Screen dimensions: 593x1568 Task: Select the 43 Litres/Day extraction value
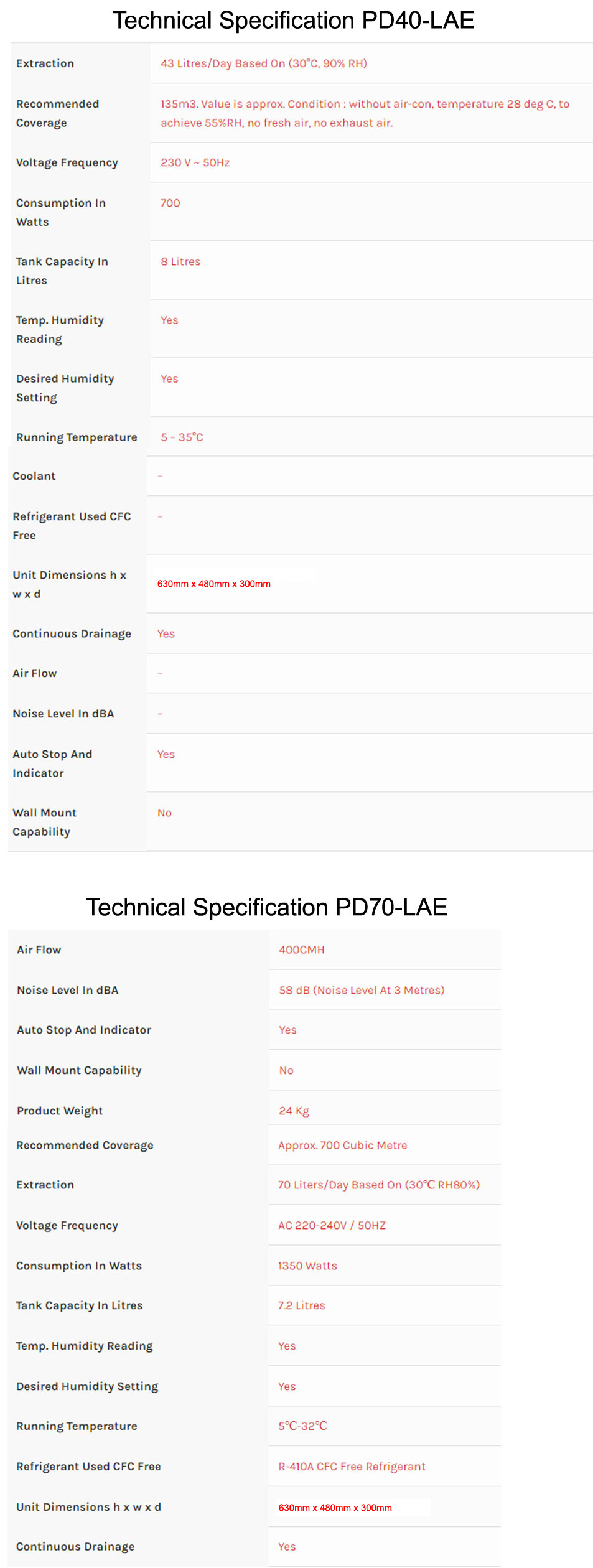(264, 63)
